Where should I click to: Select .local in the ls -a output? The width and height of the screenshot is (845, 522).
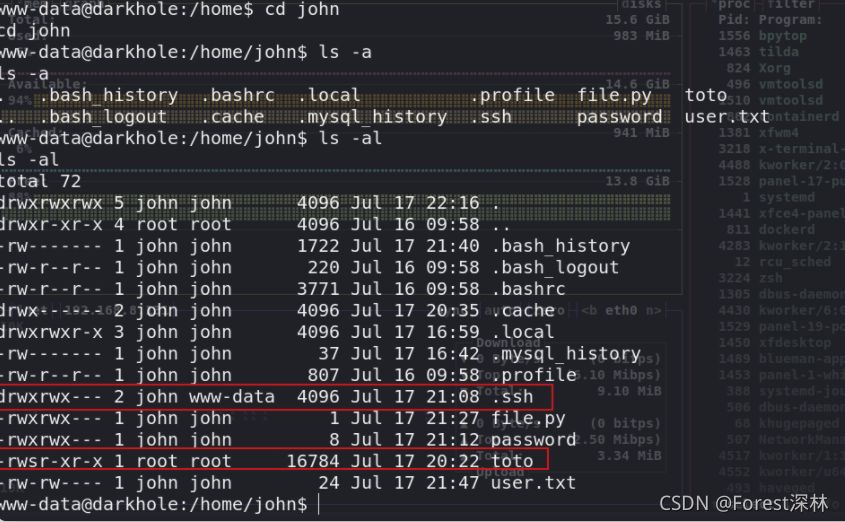coord(329,95)
